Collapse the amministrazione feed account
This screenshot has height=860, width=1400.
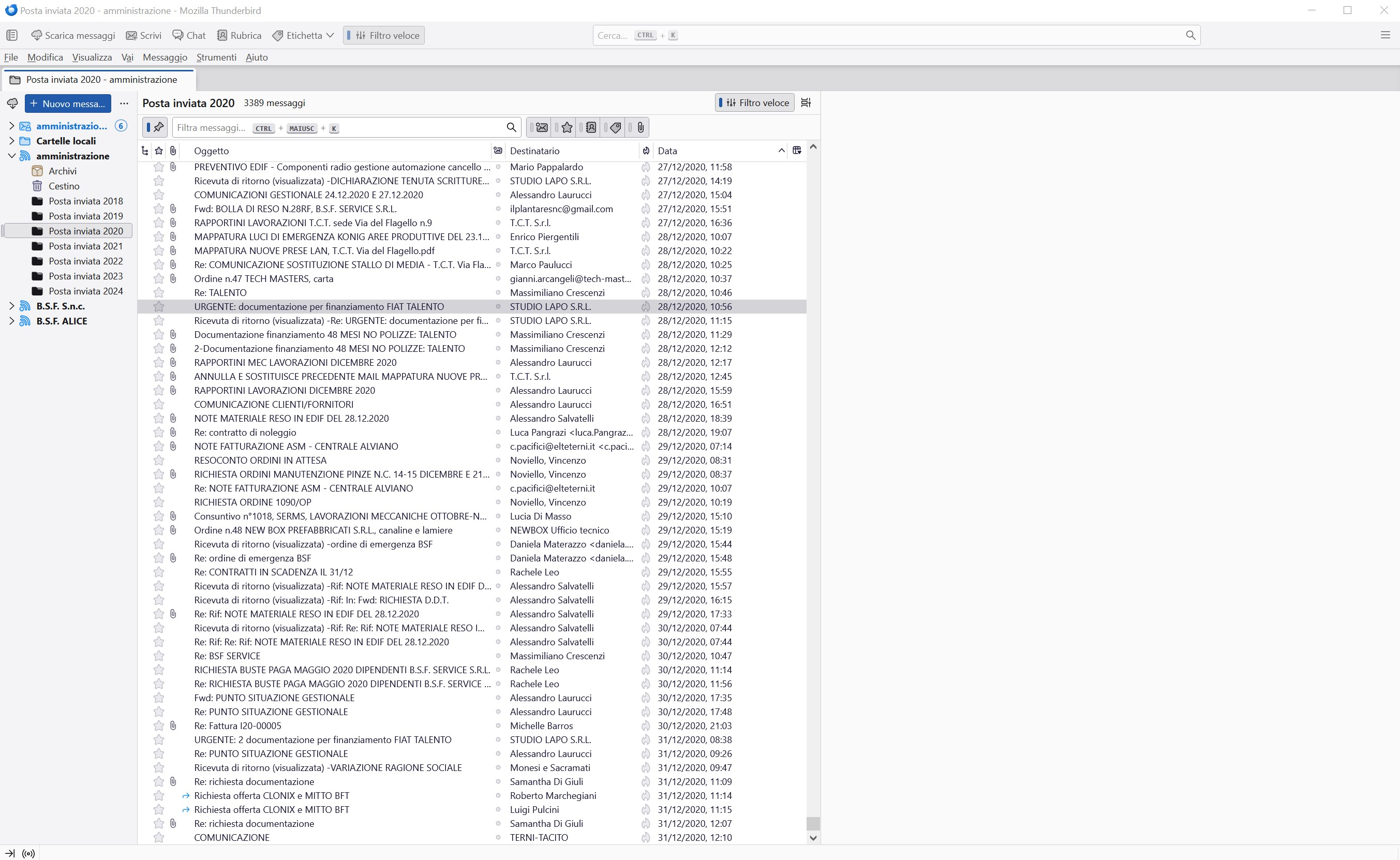[12, 156]
